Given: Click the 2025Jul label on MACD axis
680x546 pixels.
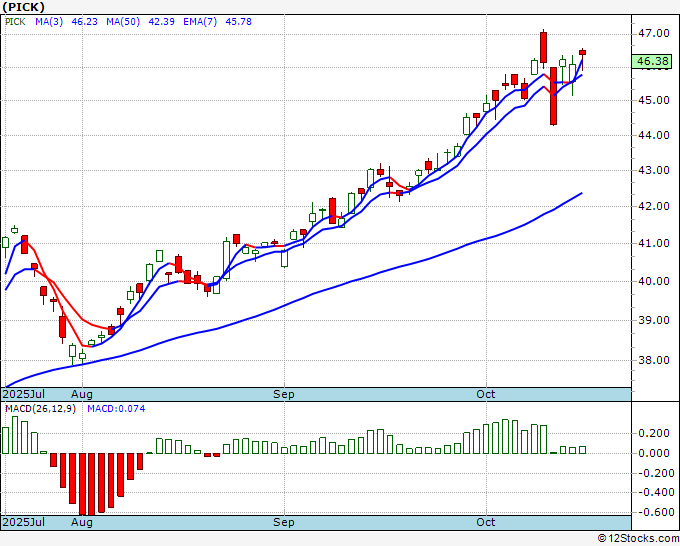Looking at the screenshot, I should point(24,522).
